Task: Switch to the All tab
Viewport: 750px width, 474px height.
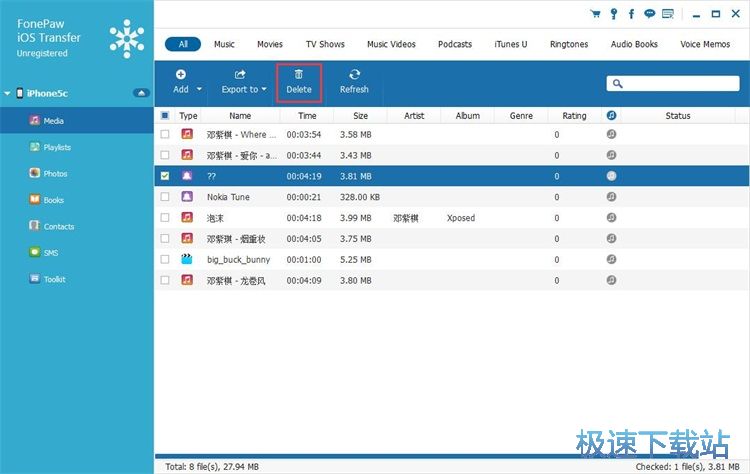Action: coord(183,44)
